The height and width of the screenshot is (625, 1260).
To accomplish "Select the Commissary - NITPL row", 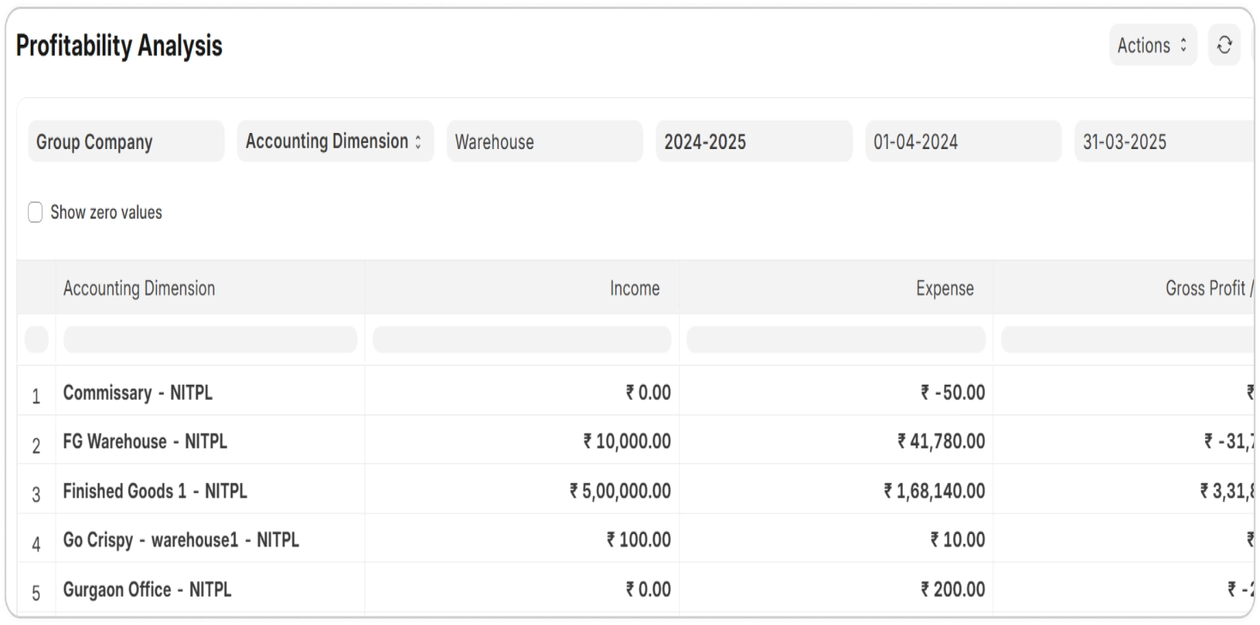I will click(138, 392).
